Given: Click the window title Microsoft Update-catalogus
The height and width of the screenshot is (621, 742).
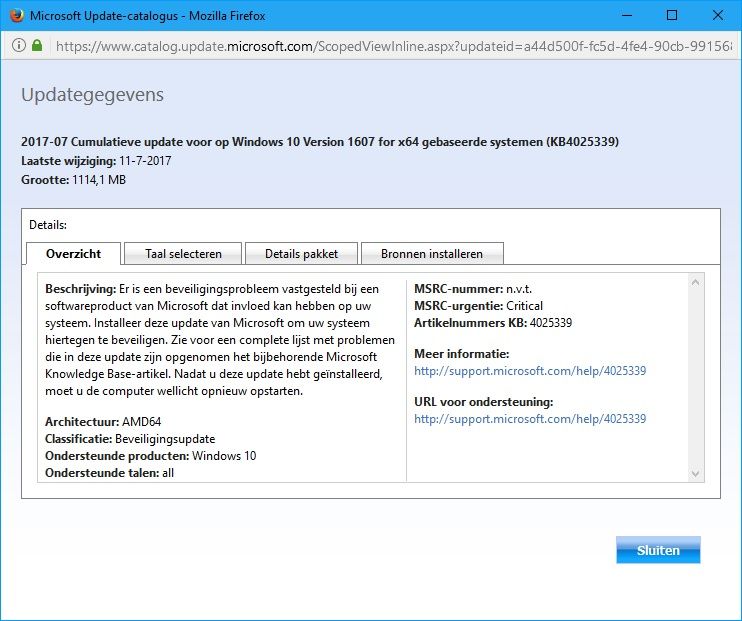Looking at the screenshot, I should 148,16.
